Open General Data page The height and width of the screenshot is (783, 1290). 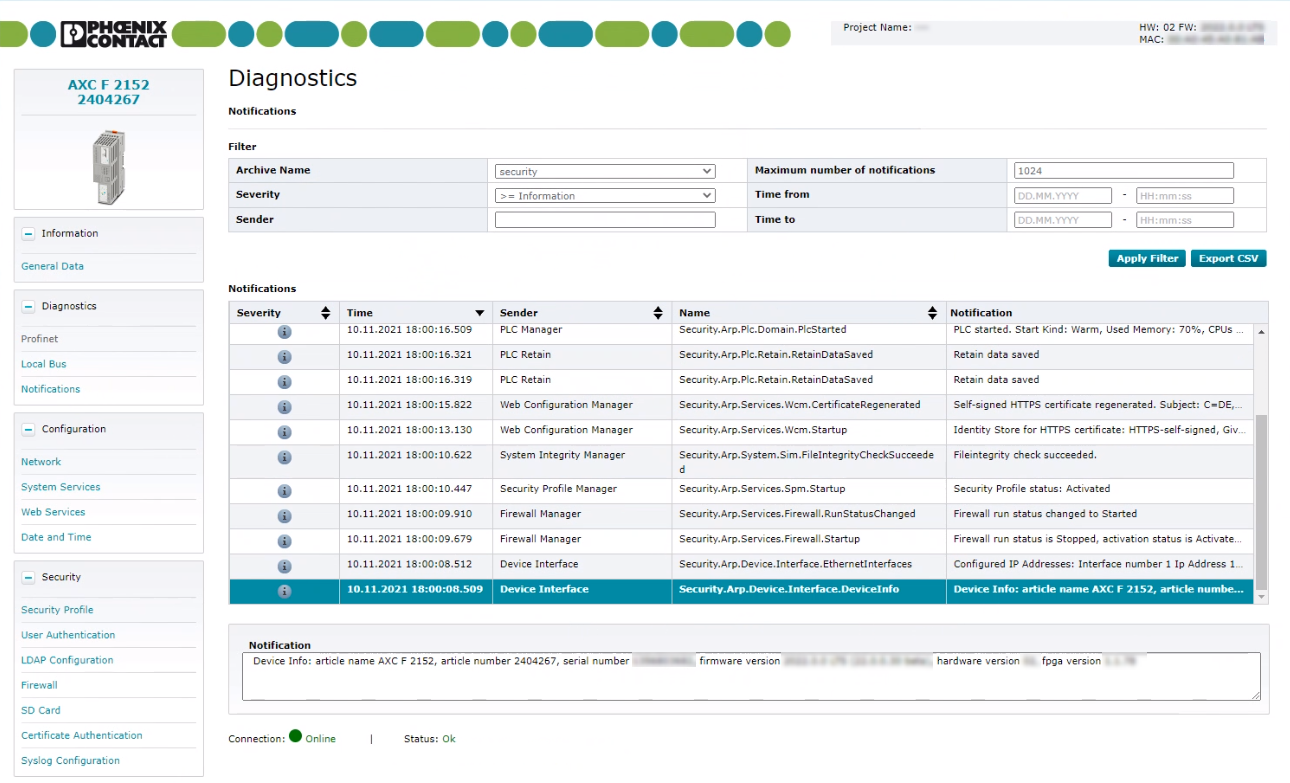pyautogui.click(x=52, y=266)
